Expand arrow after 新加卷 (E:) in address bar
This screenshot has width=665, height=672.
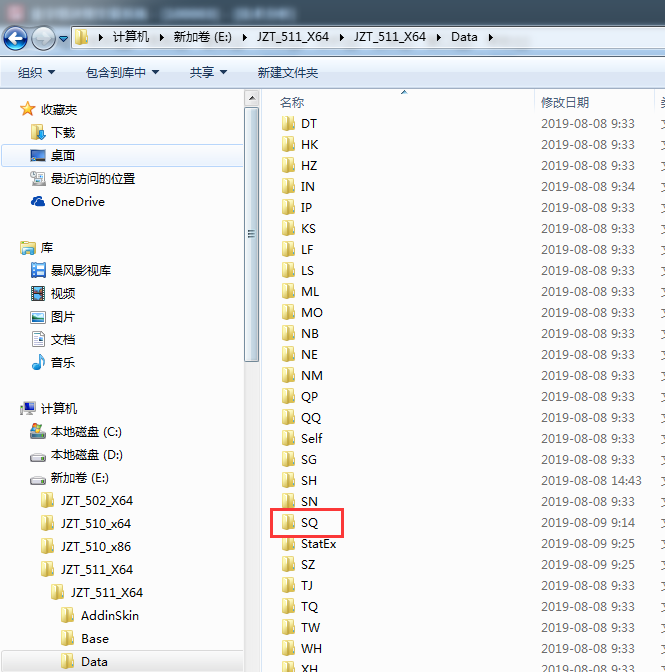[244, 37]
